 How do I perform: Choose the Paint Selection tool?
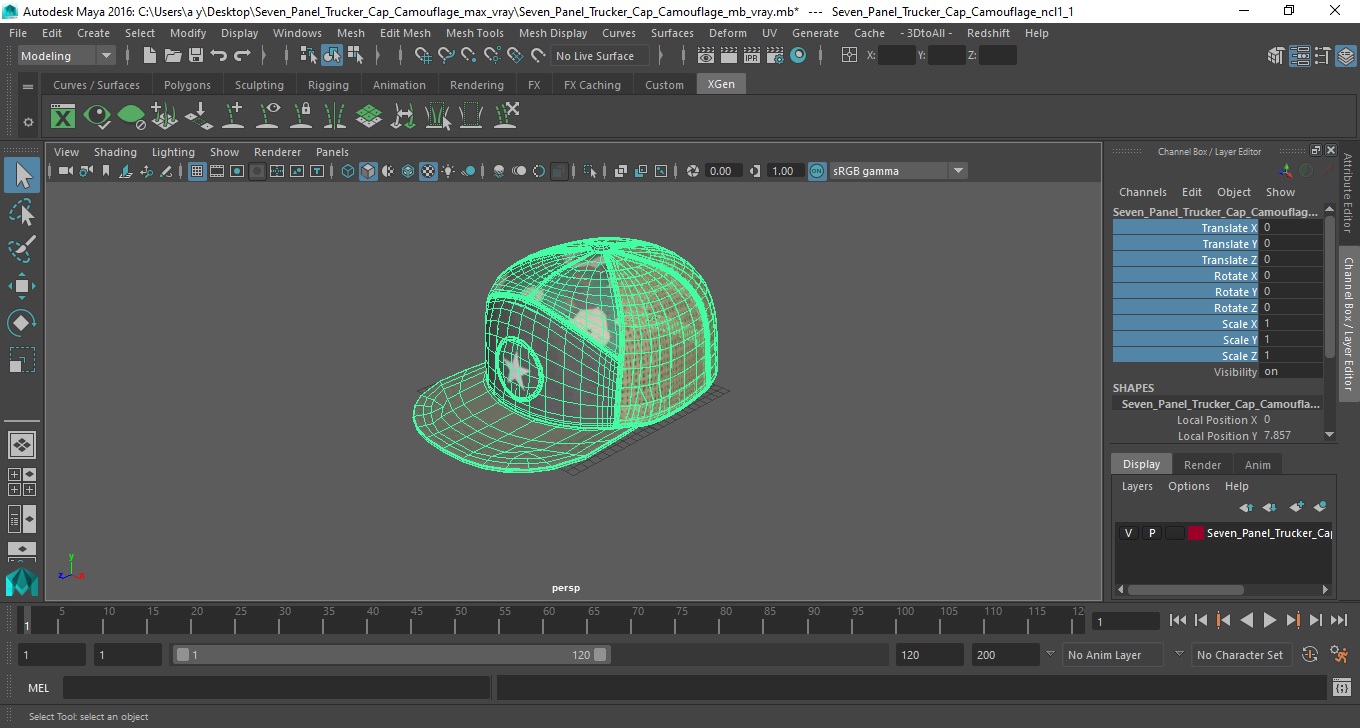(22, 249)
